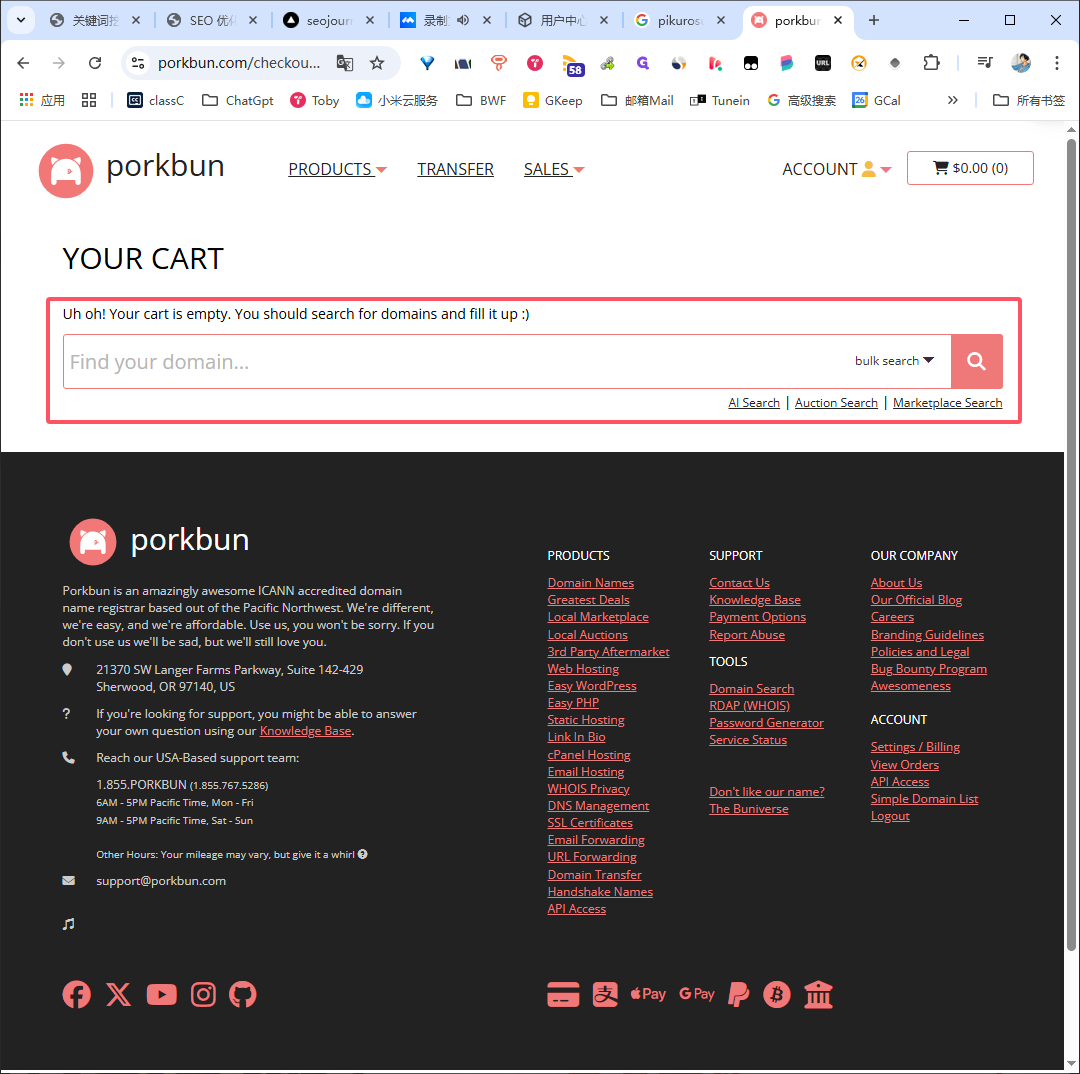Image resolution: width=1080 pixels, height=1074 pixels.
Task: Mute the audio icon on 录制 tab
Action: 463,21
